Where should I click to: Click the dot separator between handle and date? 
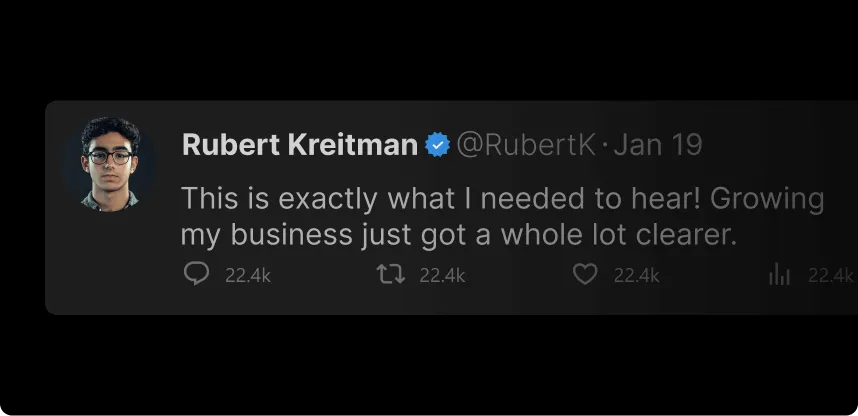(x=605, y=146)
